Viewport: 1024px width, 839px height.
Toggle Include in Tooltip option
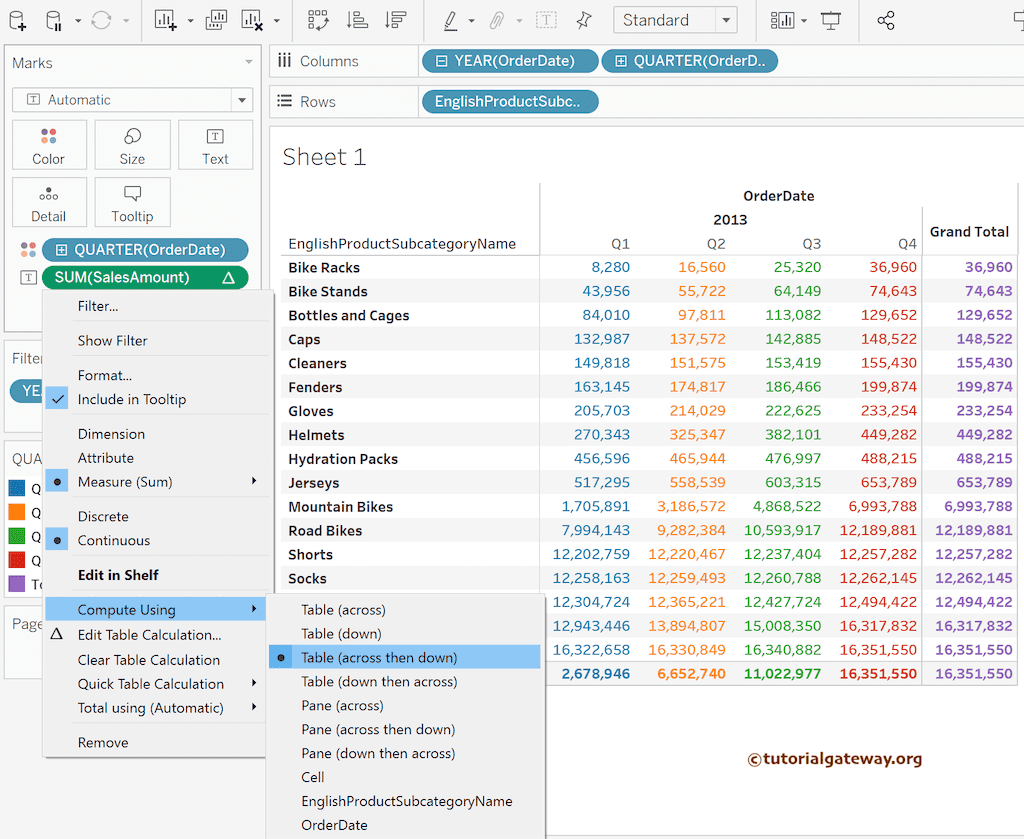[132, 399]
